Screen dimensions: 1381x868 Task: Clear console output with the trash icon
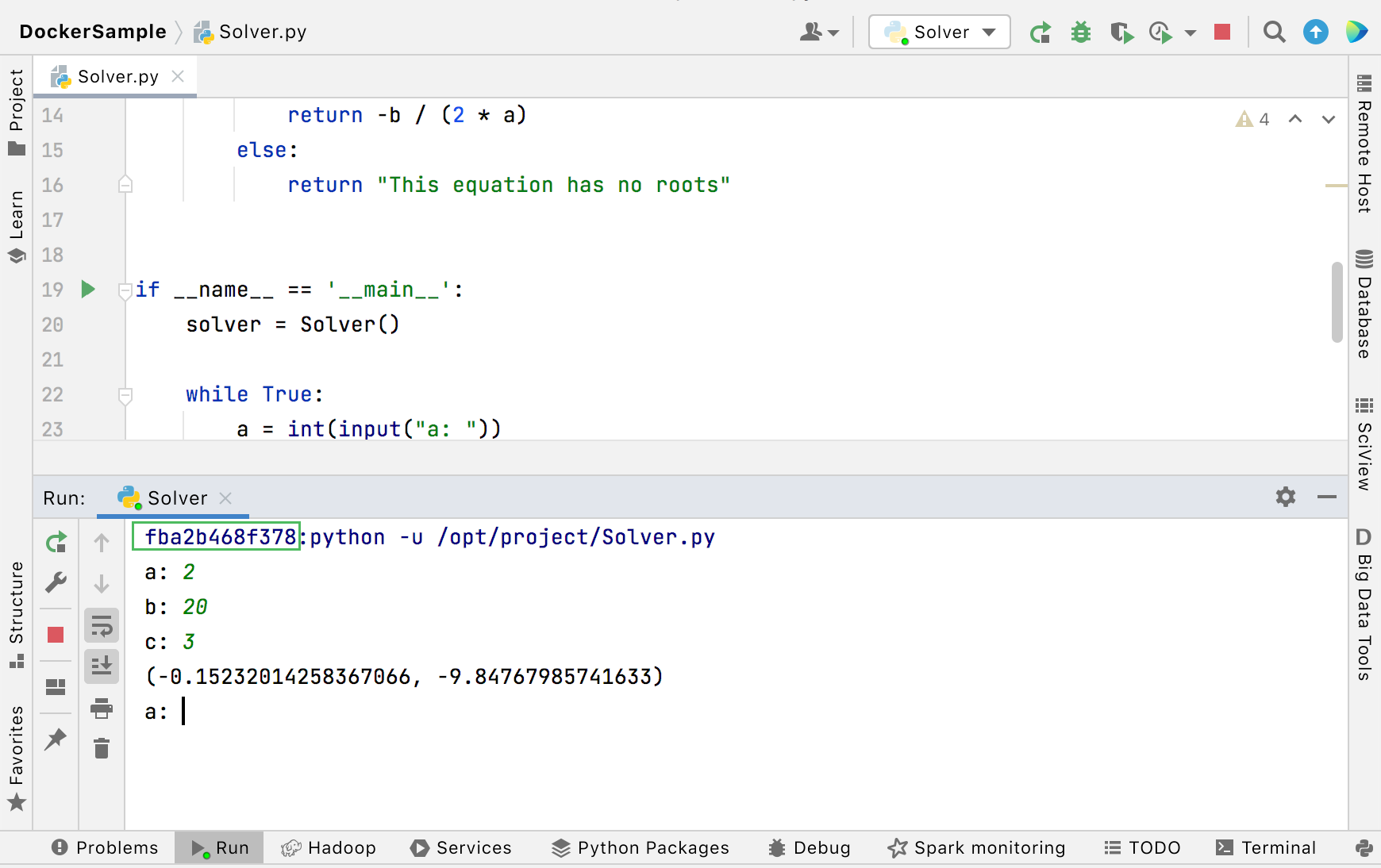[x=101, y=747]
